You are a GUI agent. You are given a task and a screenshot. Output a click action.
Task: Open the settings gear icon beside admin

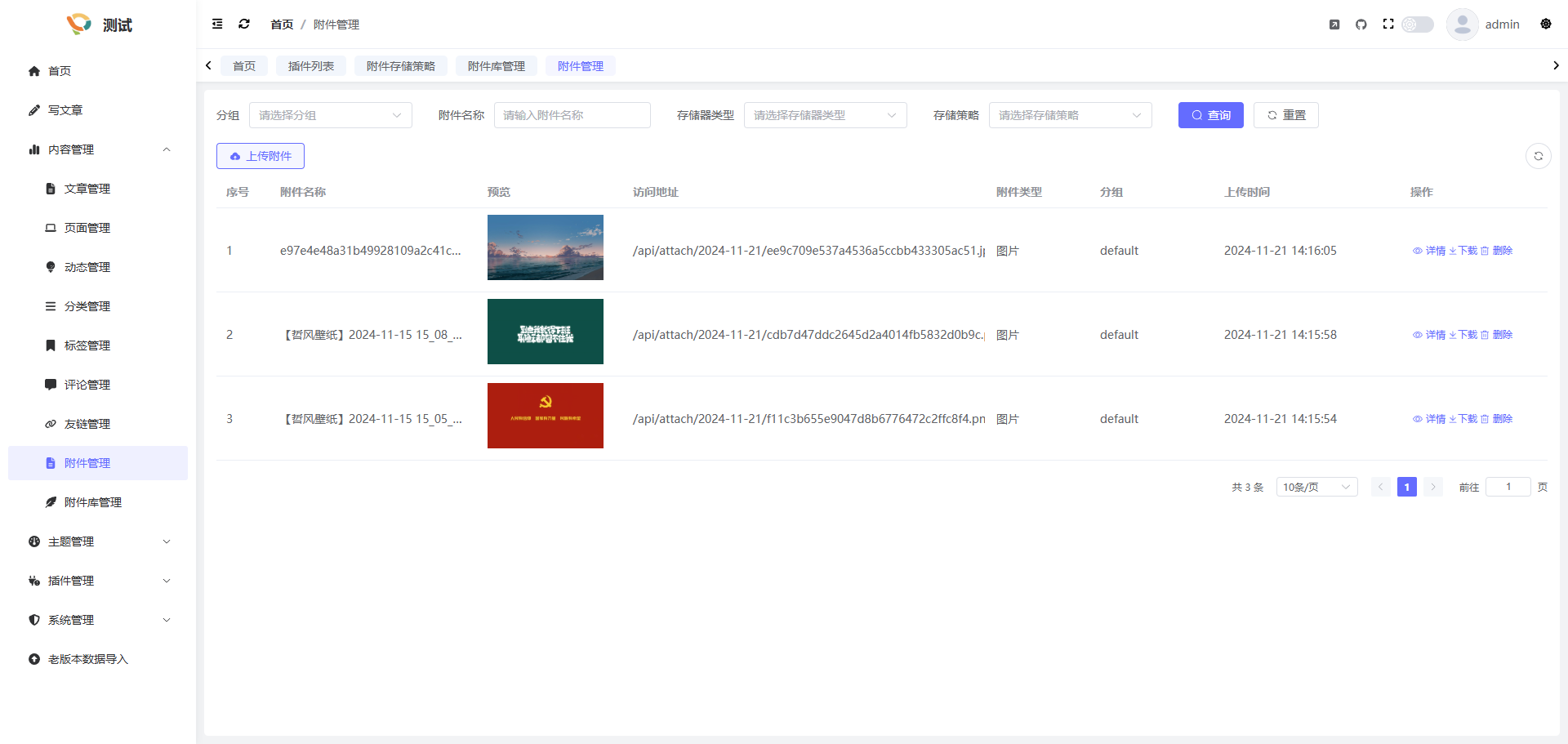1546,25
